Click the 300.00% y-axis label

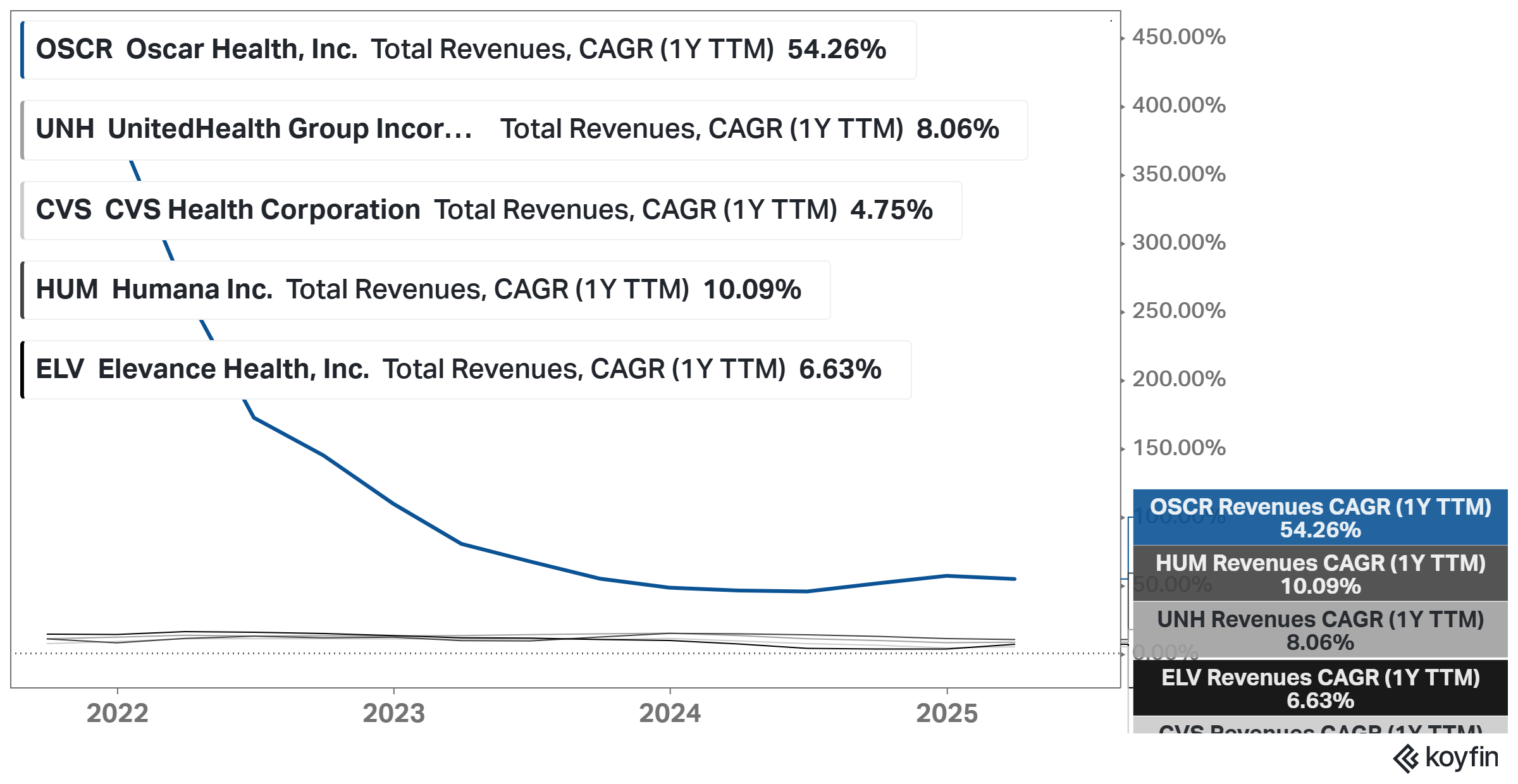[1179, 242]
